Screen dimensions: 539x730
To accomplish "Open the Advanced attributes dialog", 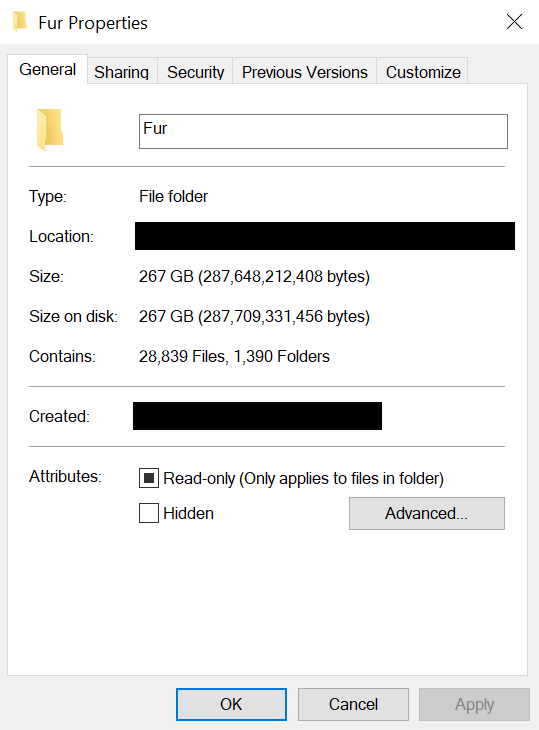I will pos(427,513).
